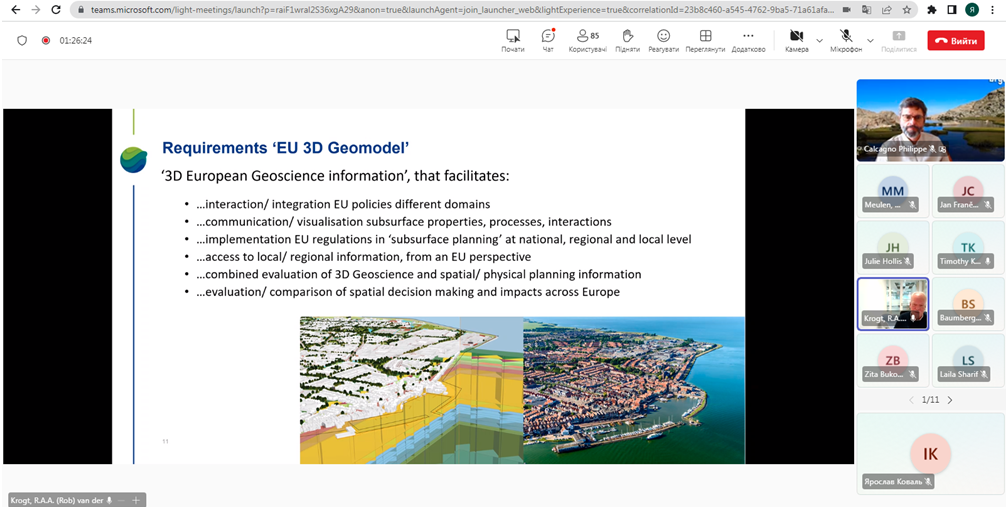Viewport: 1008px width, 507px height.
Task: Click the browser address bar URL
Action: pos(463,10)
